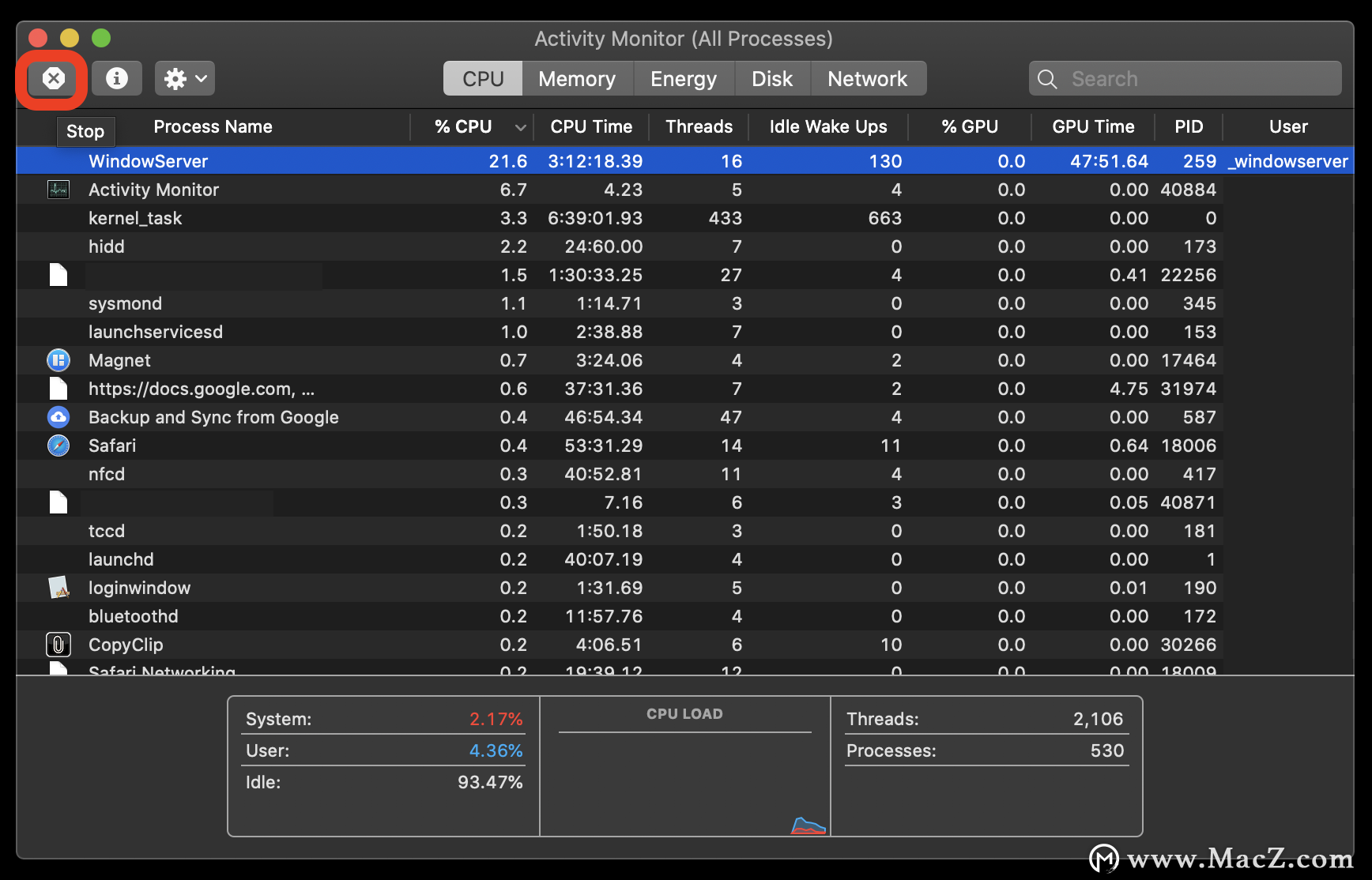Click User CPU percentage 4.36%
Image resolution: width=1372 pixels, height=880 pixels.
click(x=496, y=750)
